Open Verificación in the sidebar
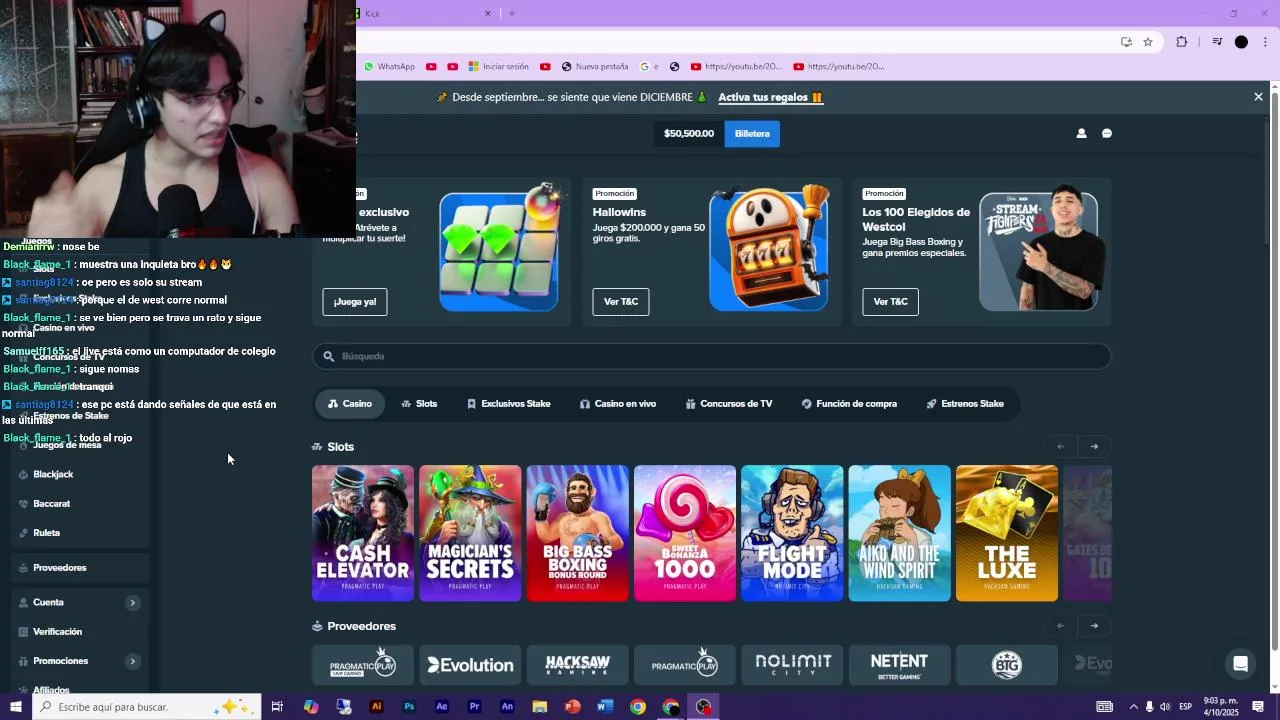Image resolution: width=1280 pixels, height=720 pixels. (x=78, y=632)
